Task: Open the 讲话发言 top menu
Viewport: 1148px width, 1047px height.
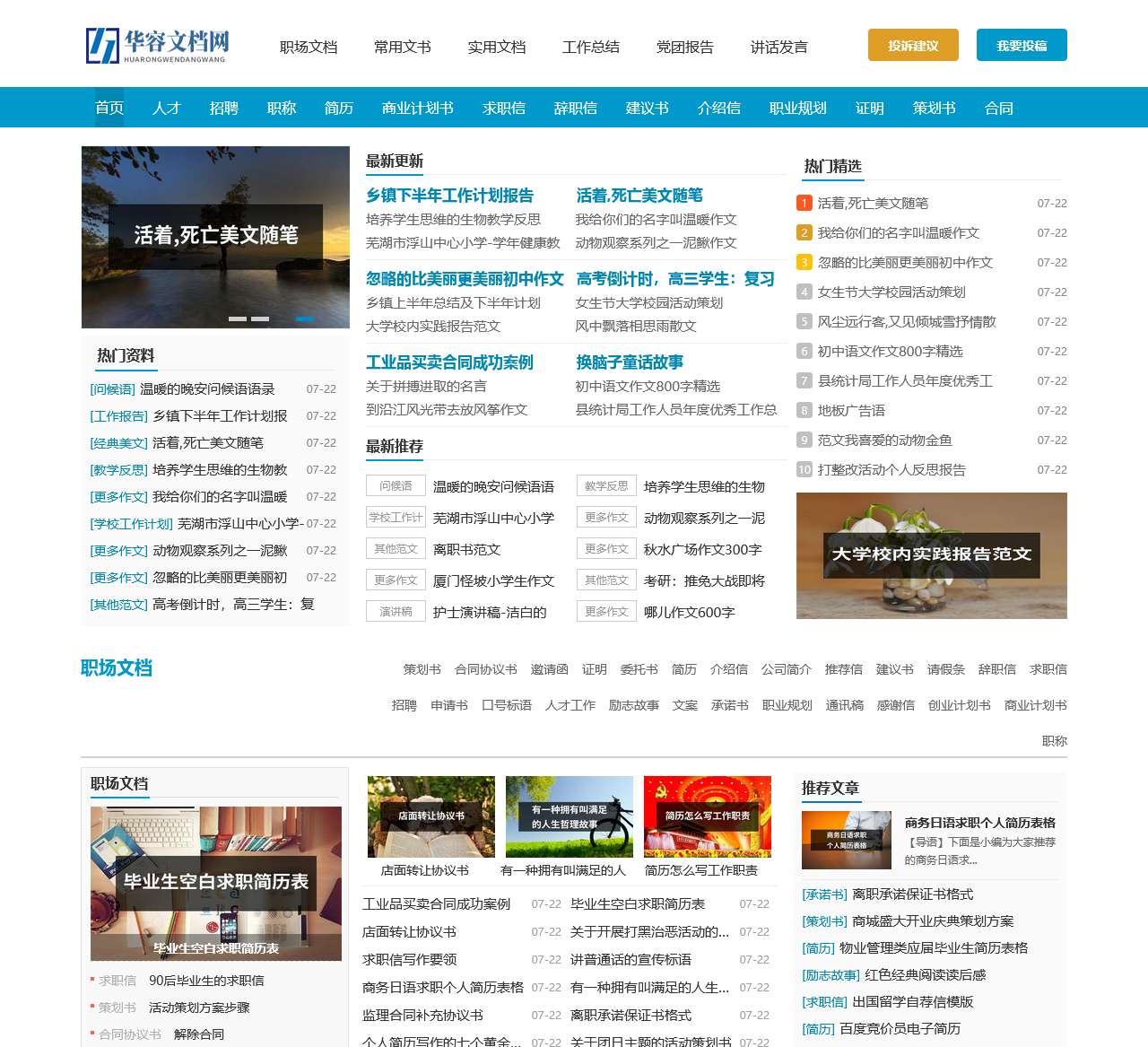Action: 779,47
